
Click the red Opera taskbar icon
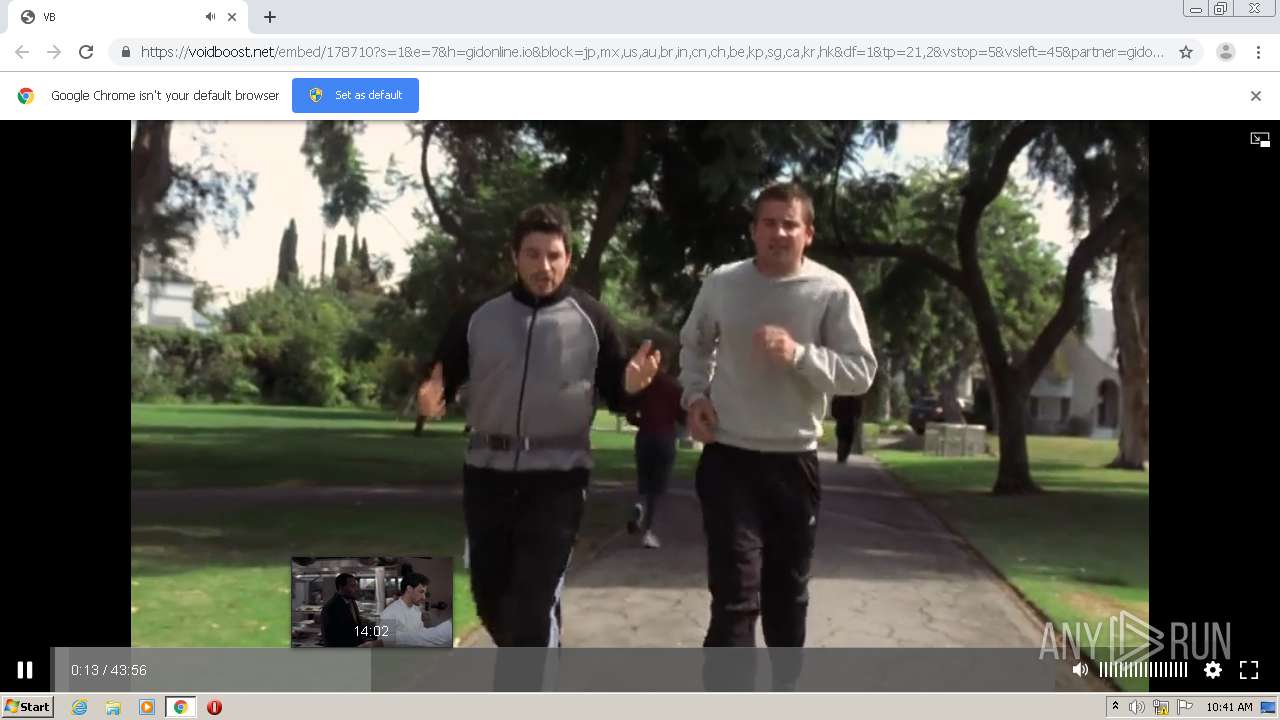214,707
